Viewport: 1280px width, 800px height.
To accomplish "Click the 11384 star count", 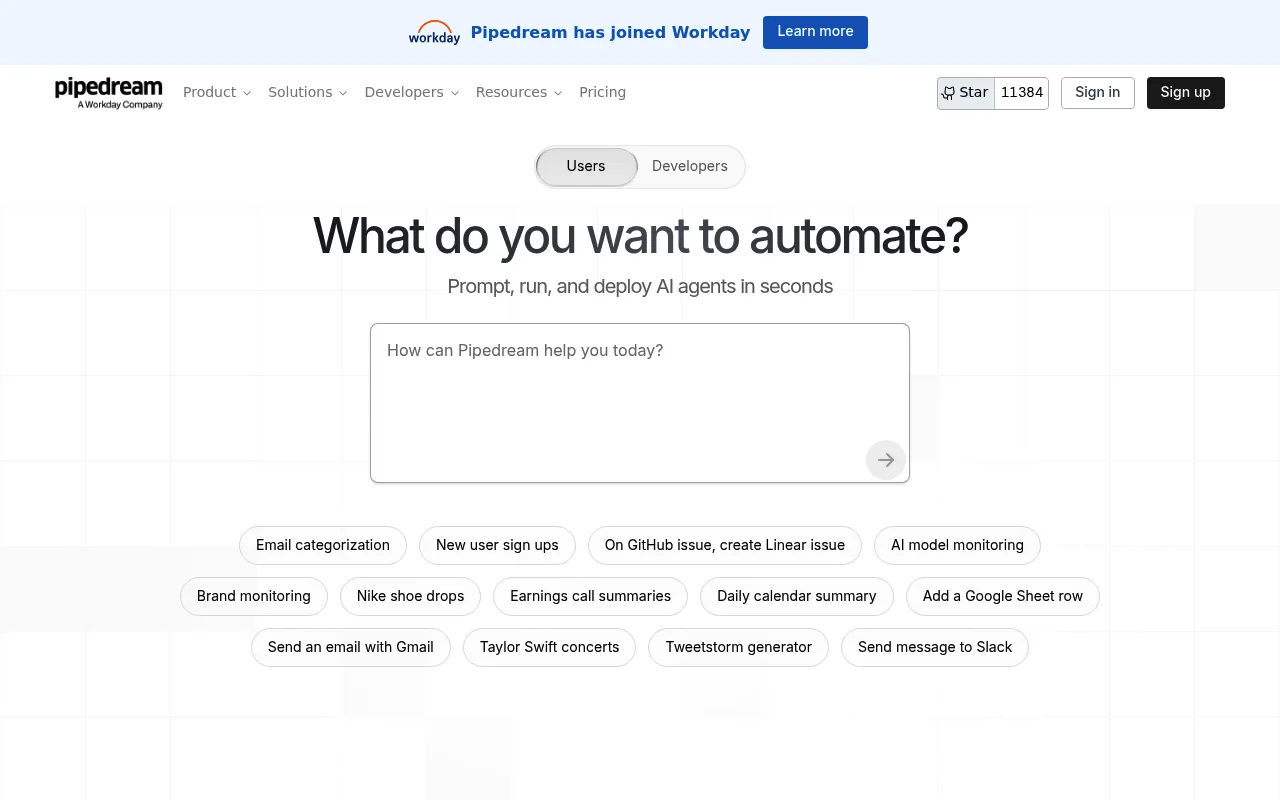I will (x=1022, y=93).
